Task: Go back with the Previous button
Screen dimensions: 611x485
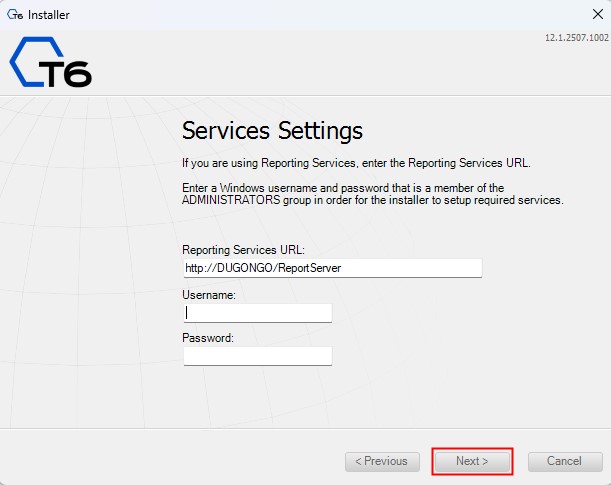Action: (382, 461)
